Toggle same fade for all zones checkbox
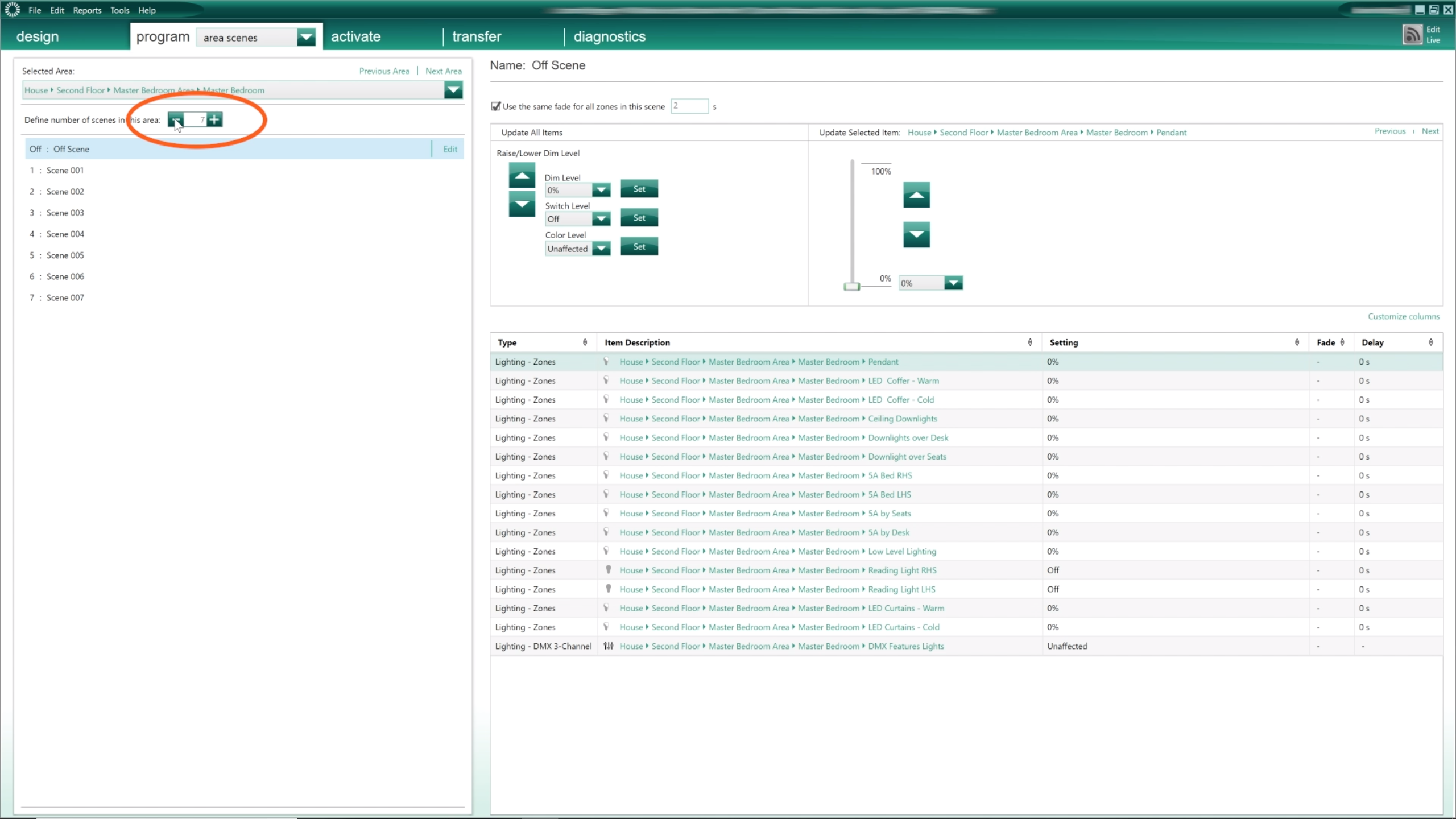 pyautogui.click(x=496, y=106)
